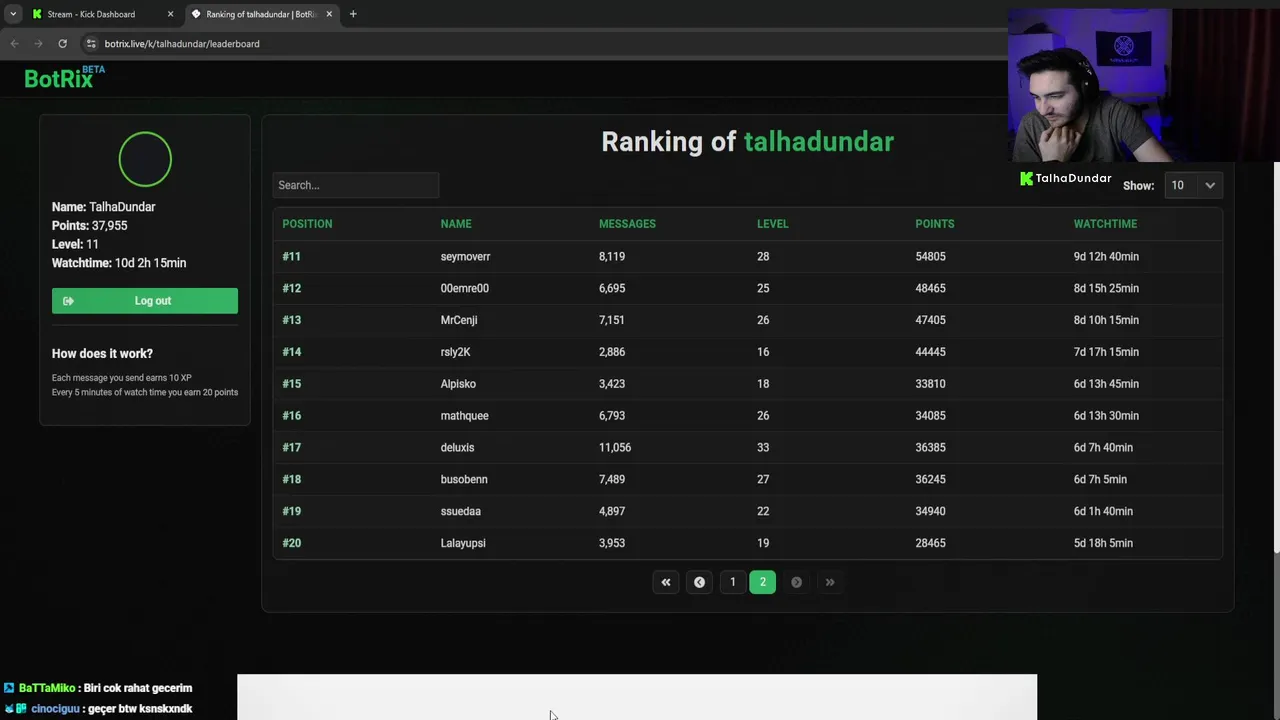
Task: Click POINTS column header
Action: click(935, 224)
